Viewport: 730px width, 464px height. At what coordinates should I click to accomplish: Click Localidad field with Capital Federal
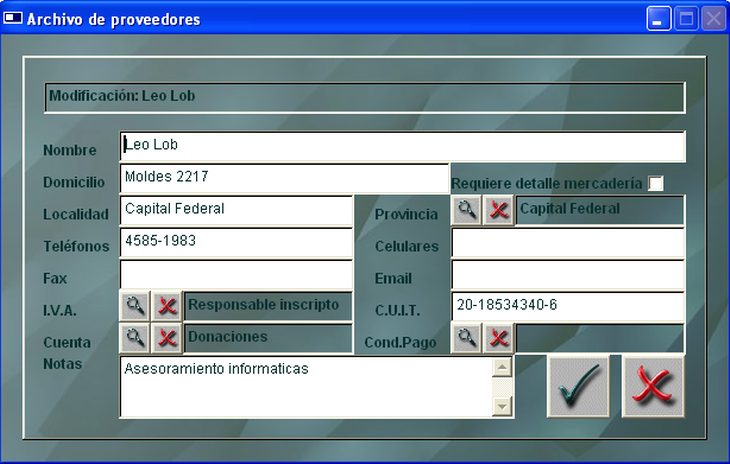tap(236, 210)
